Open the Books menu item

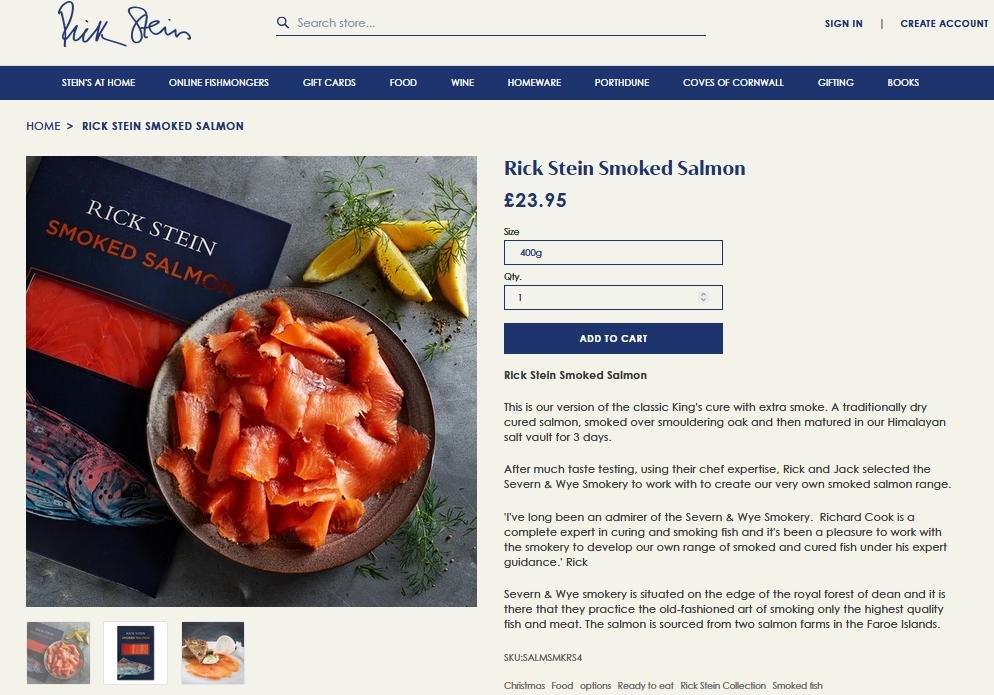(x=903, y=82)
